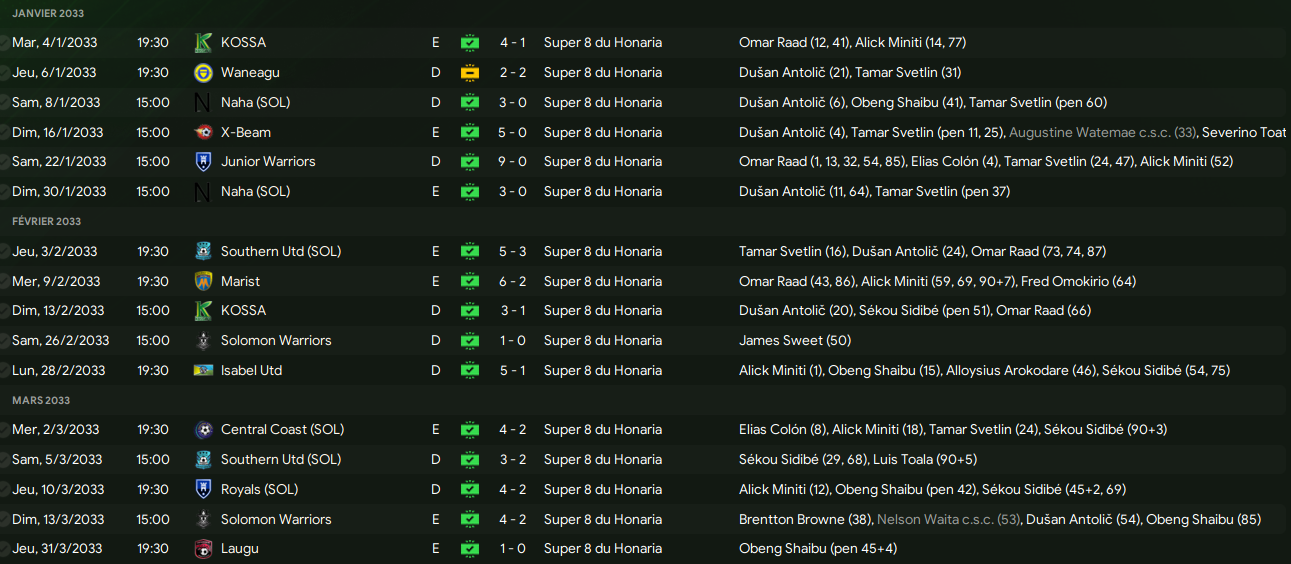Click the X-Beam club badge
Screen dimensions: 1291x564
(x=203, y=132)
